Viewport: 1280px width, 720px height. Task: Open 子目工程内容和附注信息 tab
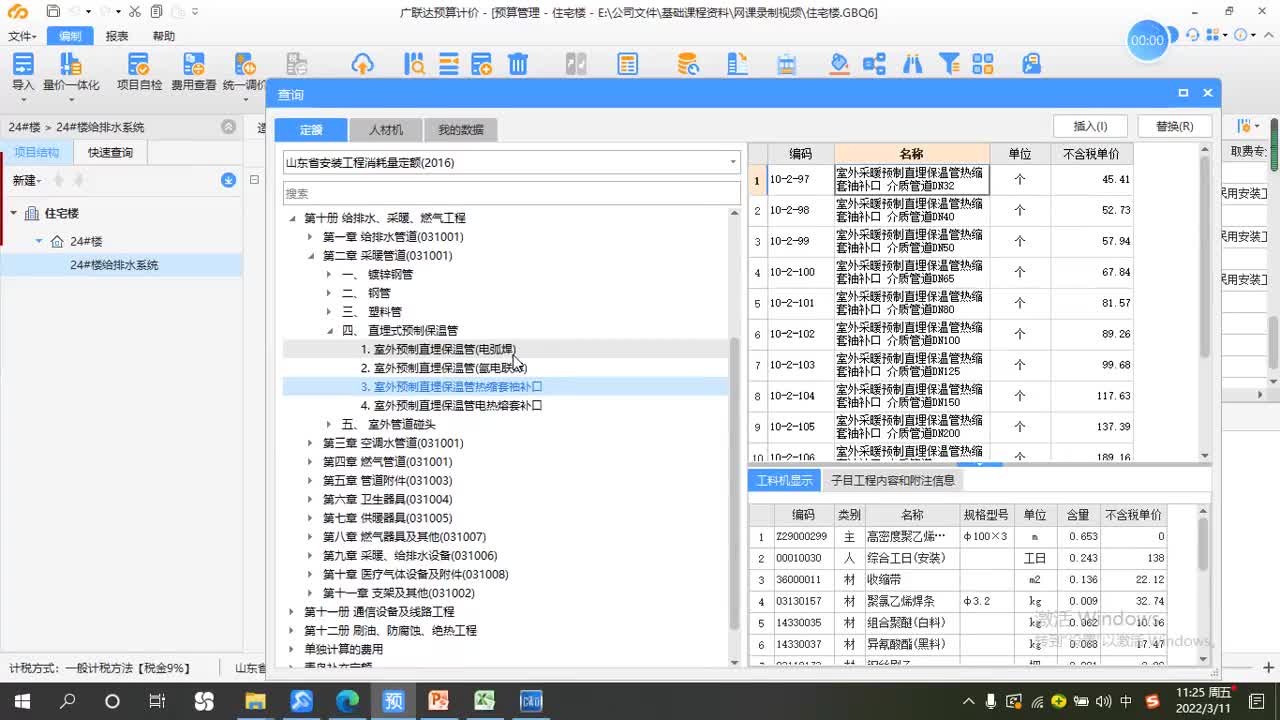tap(893, 480)
